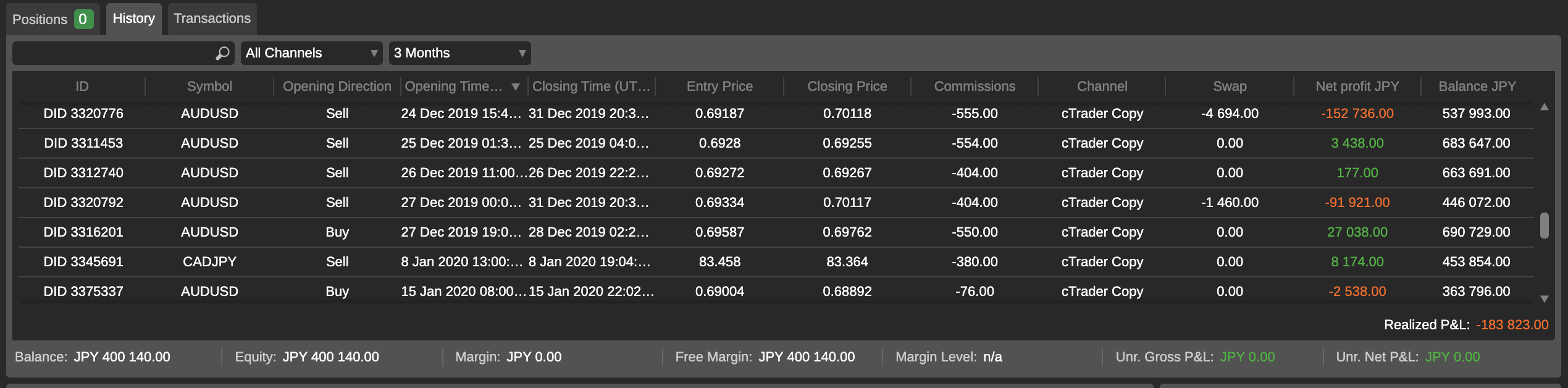1568x388 pixels.
Task: Click the scroll down arrow
Action: tap(1544, 299)
